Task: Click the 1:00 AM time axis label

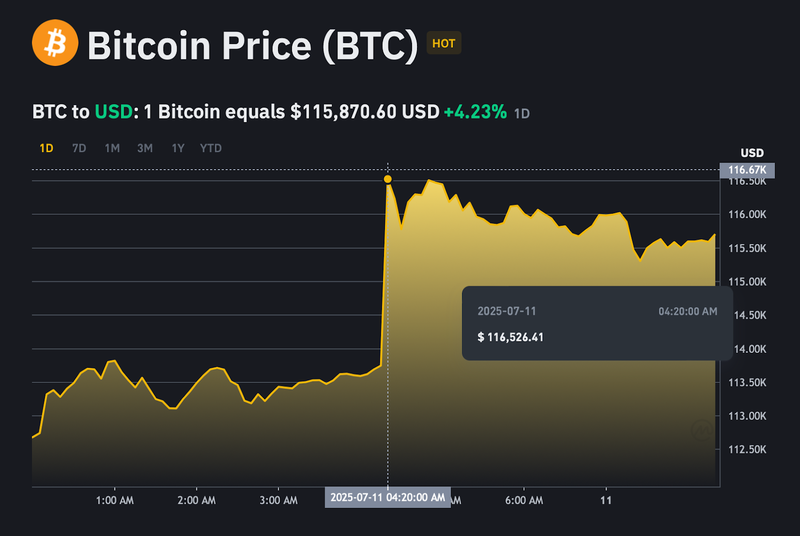Action: [113, 498]
